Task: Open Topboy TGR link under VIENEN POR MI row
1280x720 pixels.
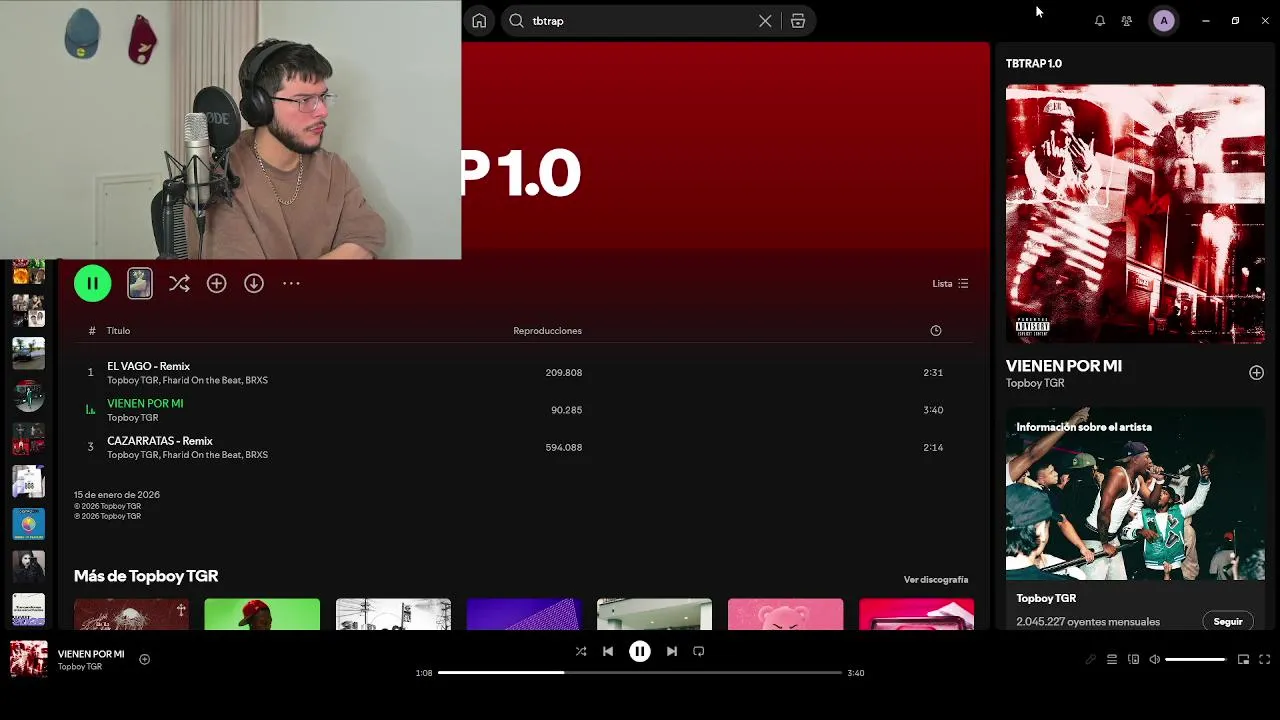Action: point(133,418)
